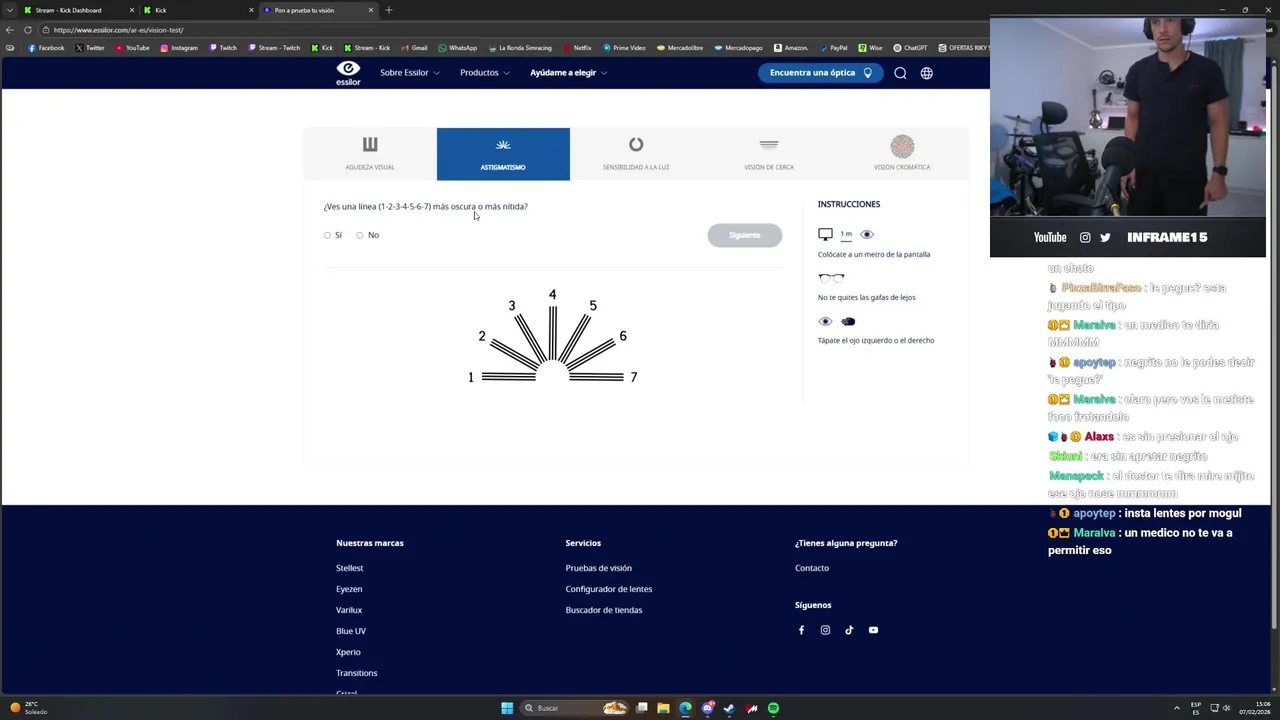Open File Explorer from taskbar
Viewport: 1280px width, 720px height.
point(663,708)
